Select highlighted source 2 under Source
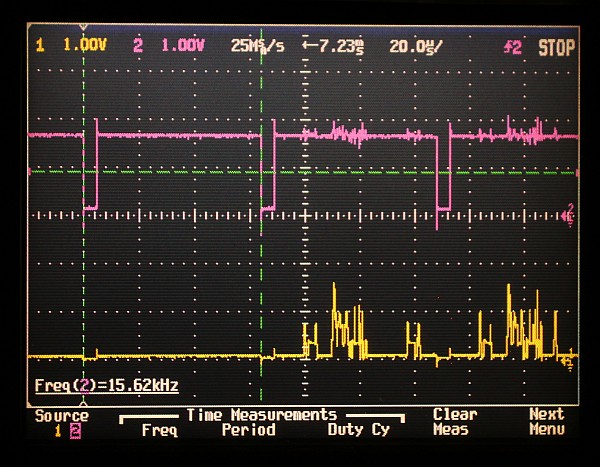The width and height of the screenshot is (600, 467). click(72, 431)
